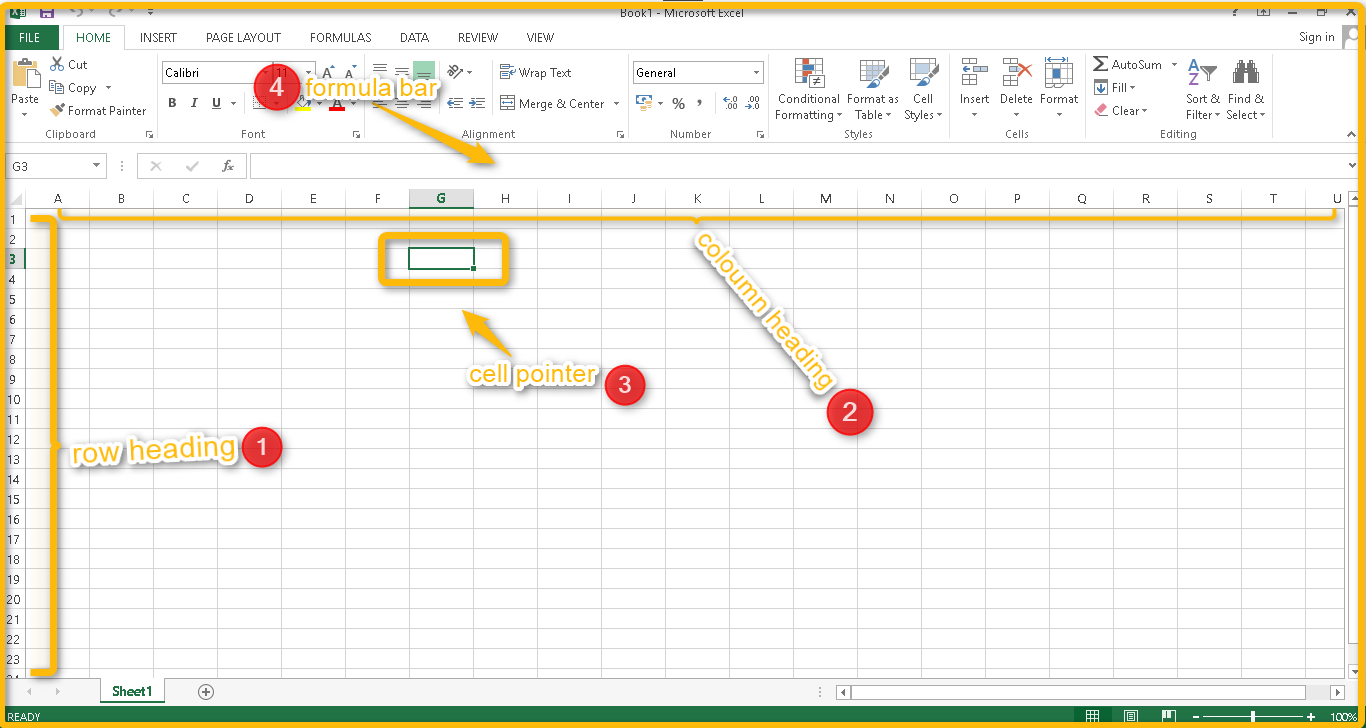Apply the Percent Style format
This screenshot has width=1366, height=728.
678,103
